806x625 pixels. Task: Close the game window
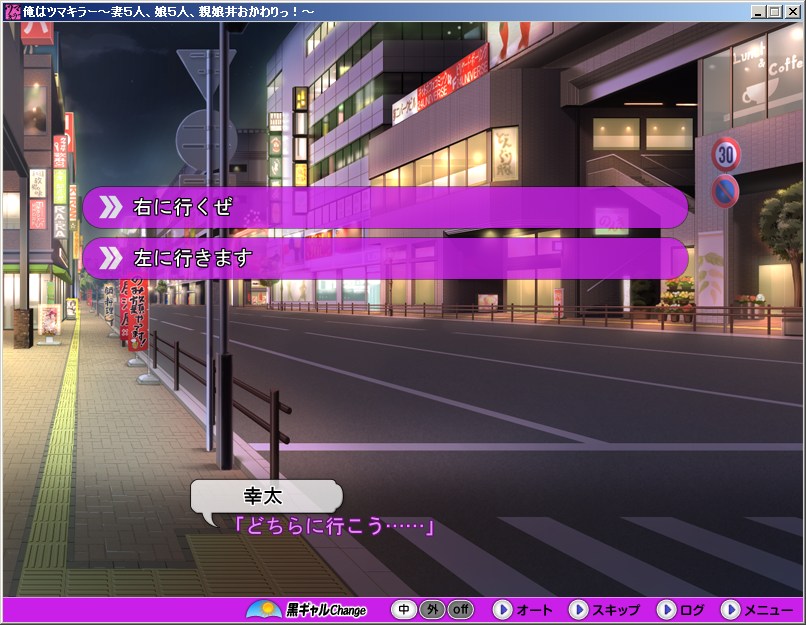(x=793, y=11)
